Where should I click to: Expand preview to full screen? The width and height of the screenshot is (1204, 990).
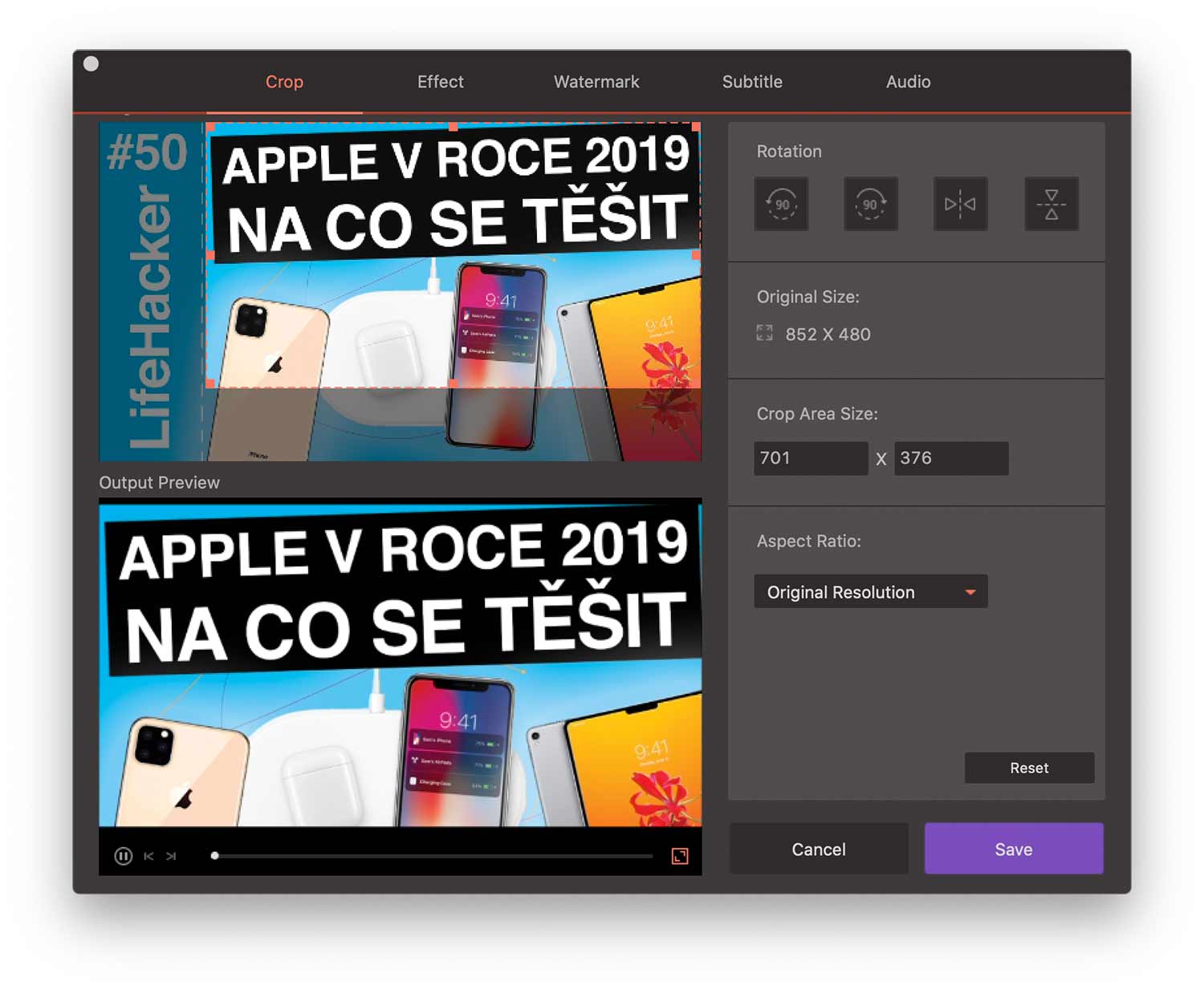(680, 856)
